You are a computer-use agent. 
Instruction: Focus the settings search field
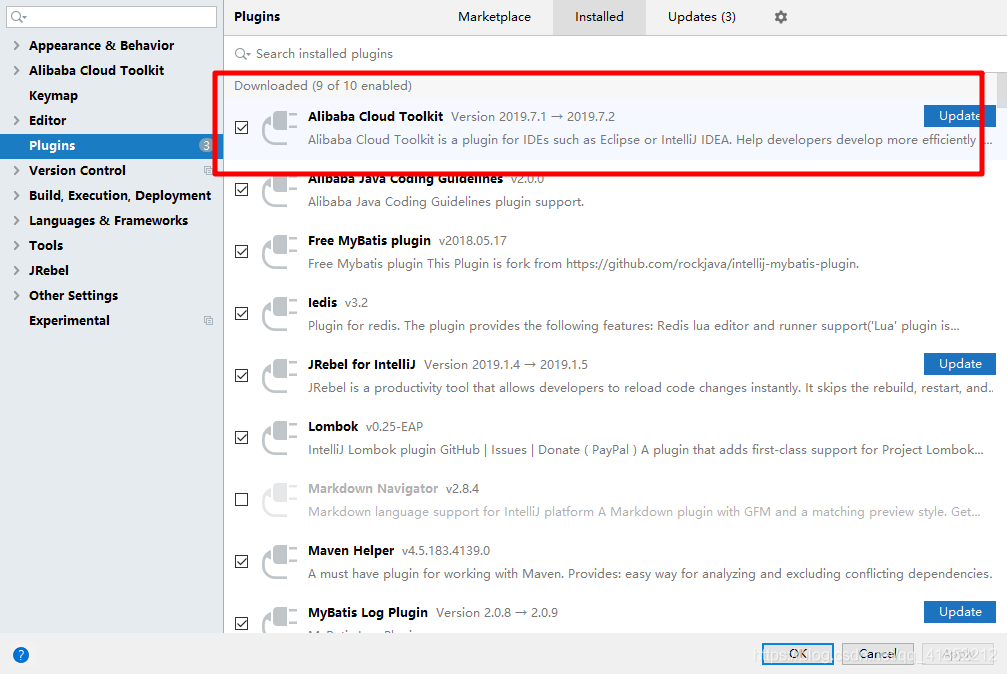(x=112, y=17)
